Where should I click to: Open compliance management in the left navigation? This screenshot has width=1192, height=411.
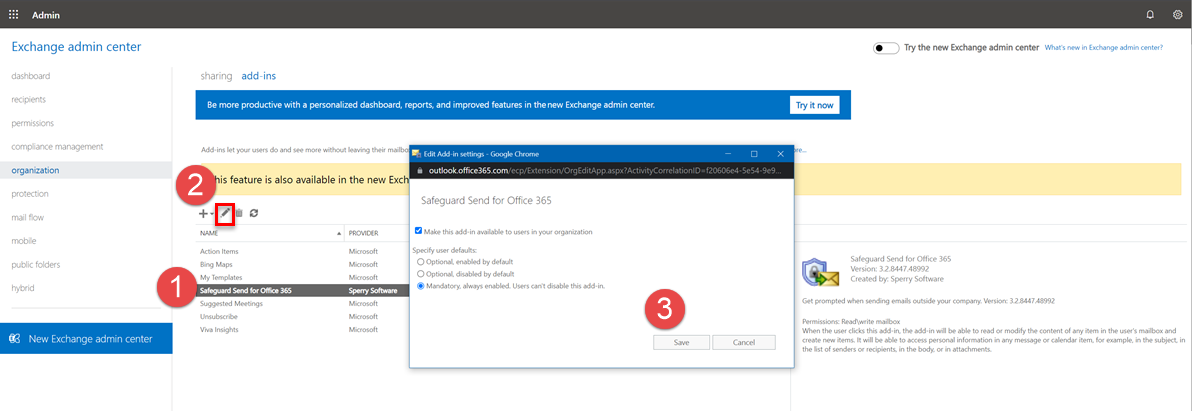pyautogui.click(x=57, y=147)
